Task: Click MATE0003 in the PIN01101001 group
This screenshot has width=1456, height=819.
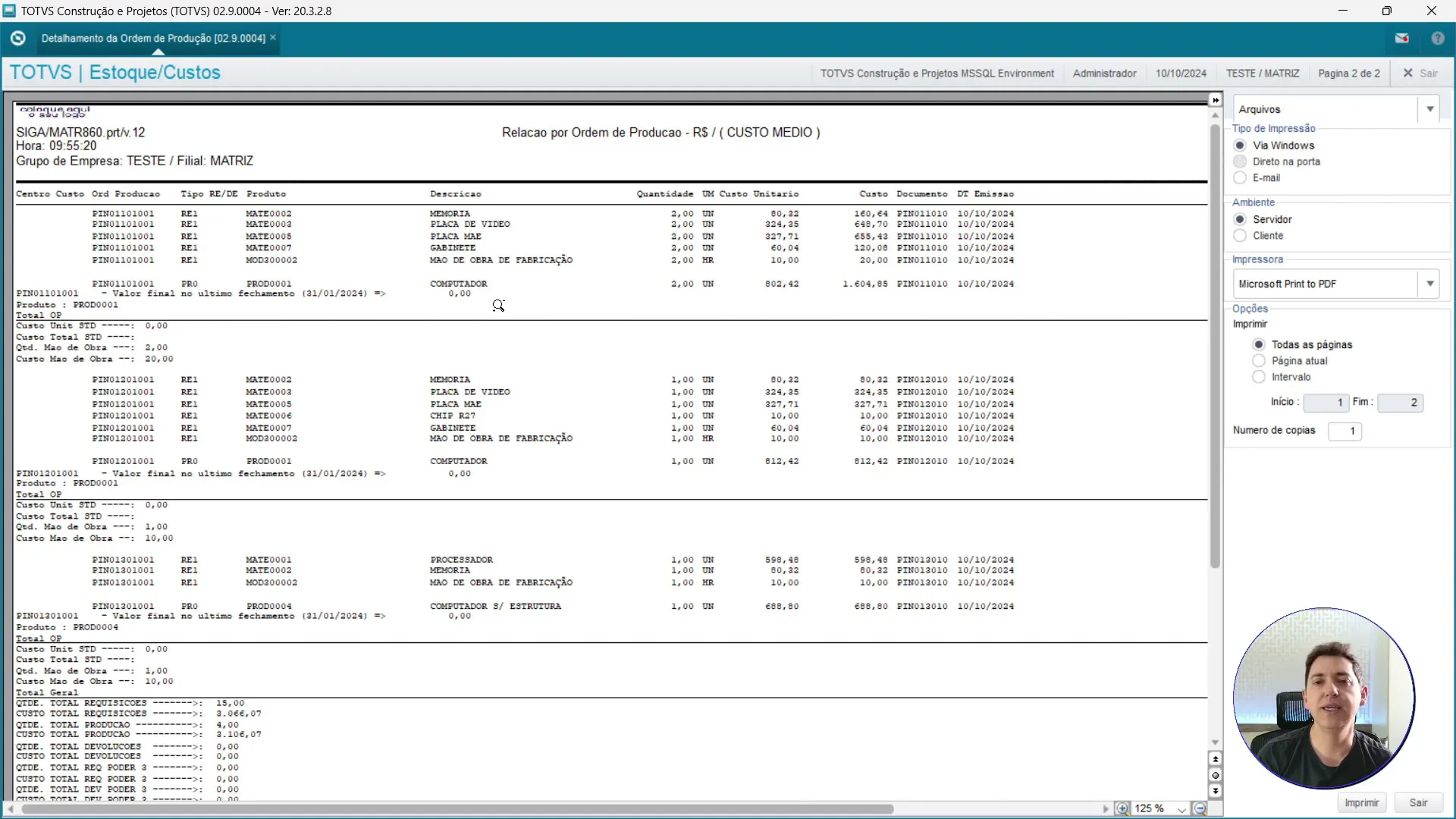Action: (268, 224)
